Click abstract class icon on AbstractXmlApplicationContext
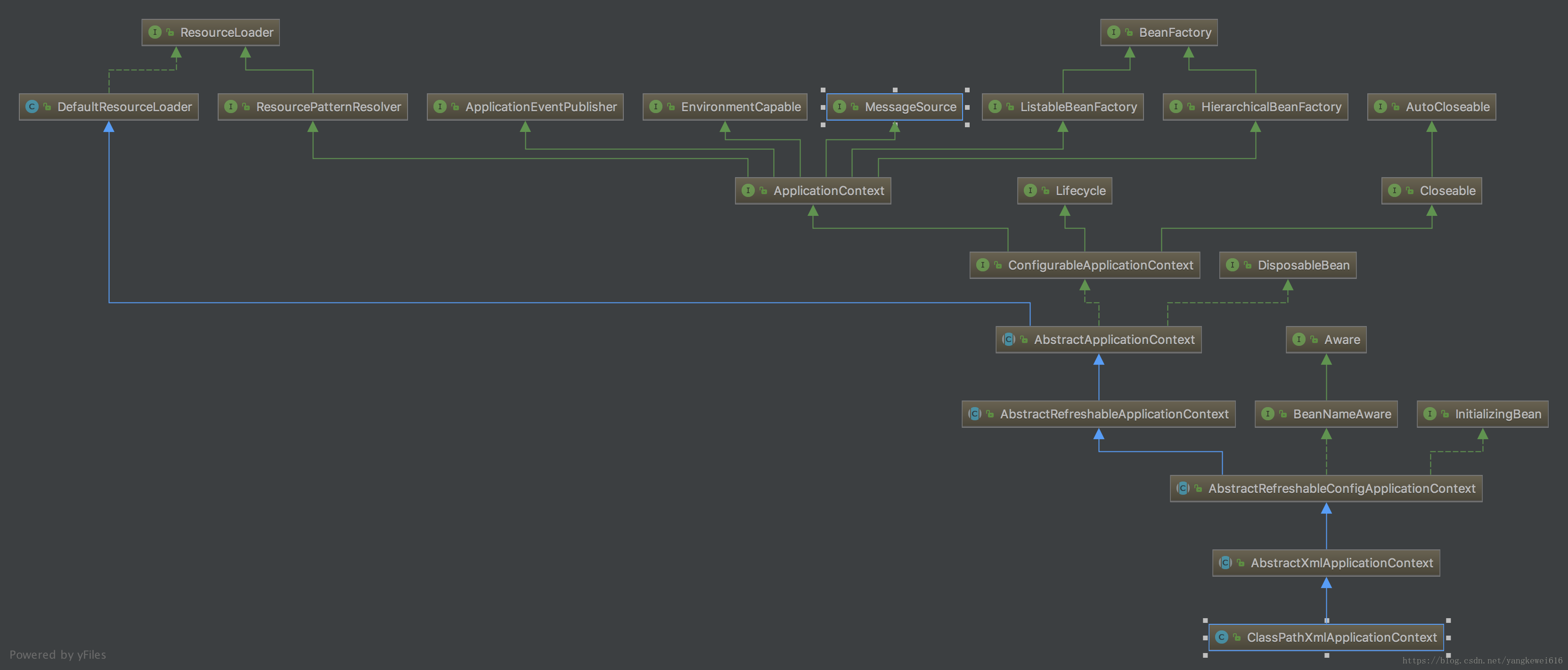The height and width of the screenshot is (670, 1568). coord(1225,563)
